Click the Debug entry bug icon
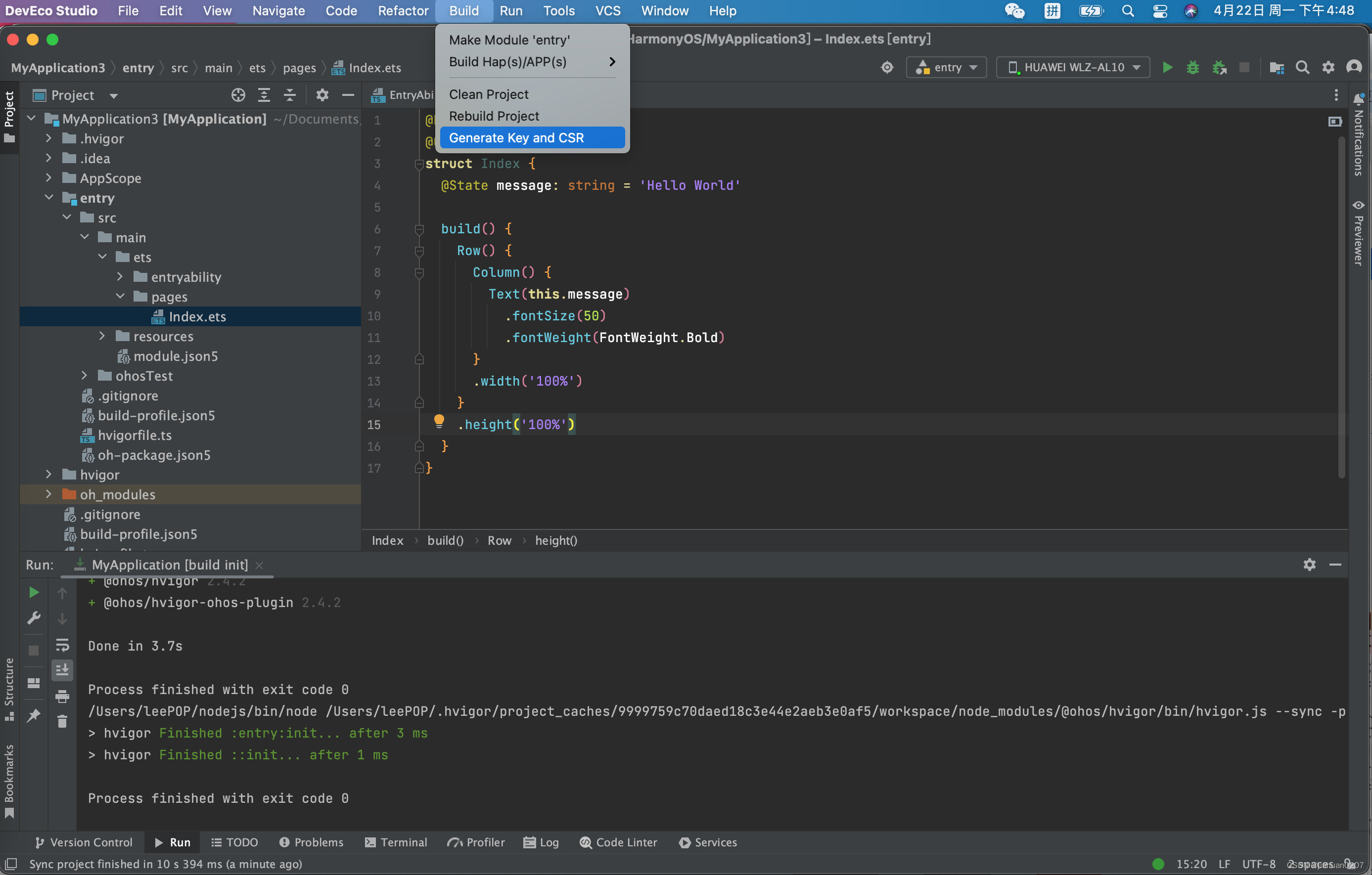Image resolution: width=1372 pixels, height=875 pixels. point(1192,67)
